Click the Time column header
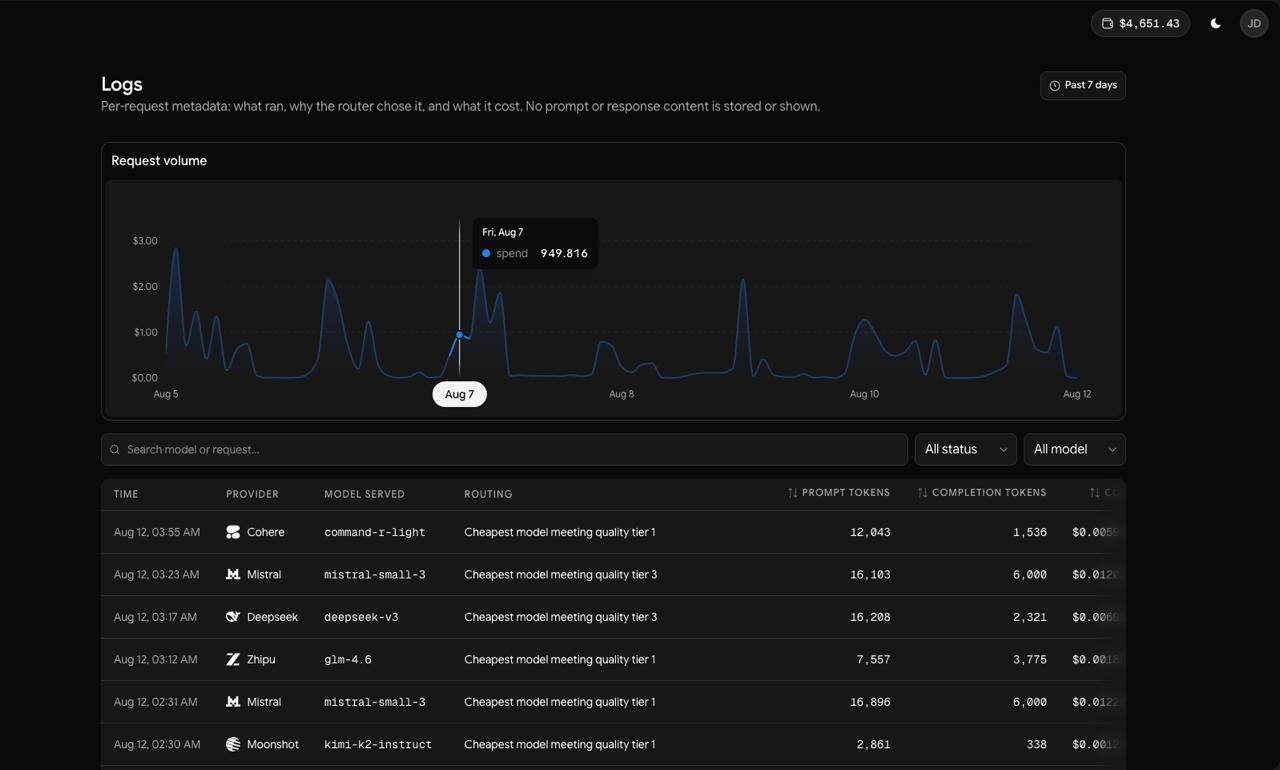 (x=126, y=494)
